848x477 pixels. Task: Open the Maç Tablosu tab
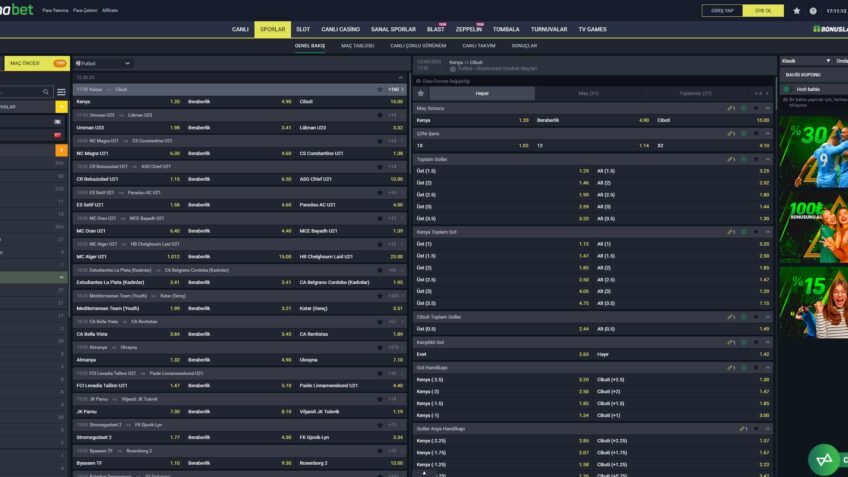click(x=357, y=45)
